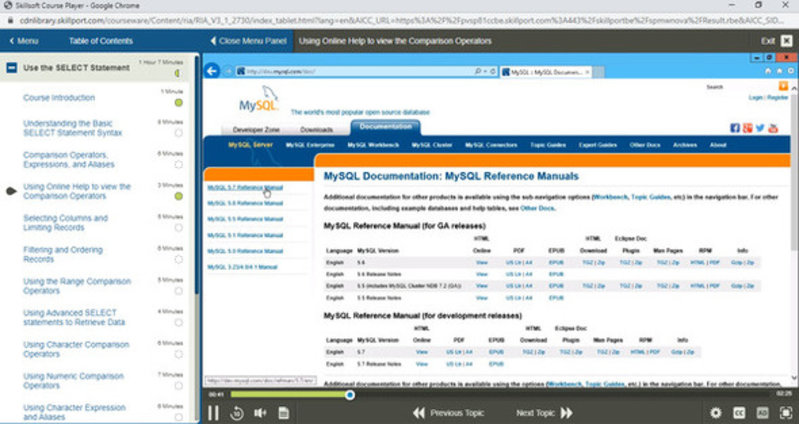
Task: Click the orange search button on MySQL site
Action: tap(783, 86)
